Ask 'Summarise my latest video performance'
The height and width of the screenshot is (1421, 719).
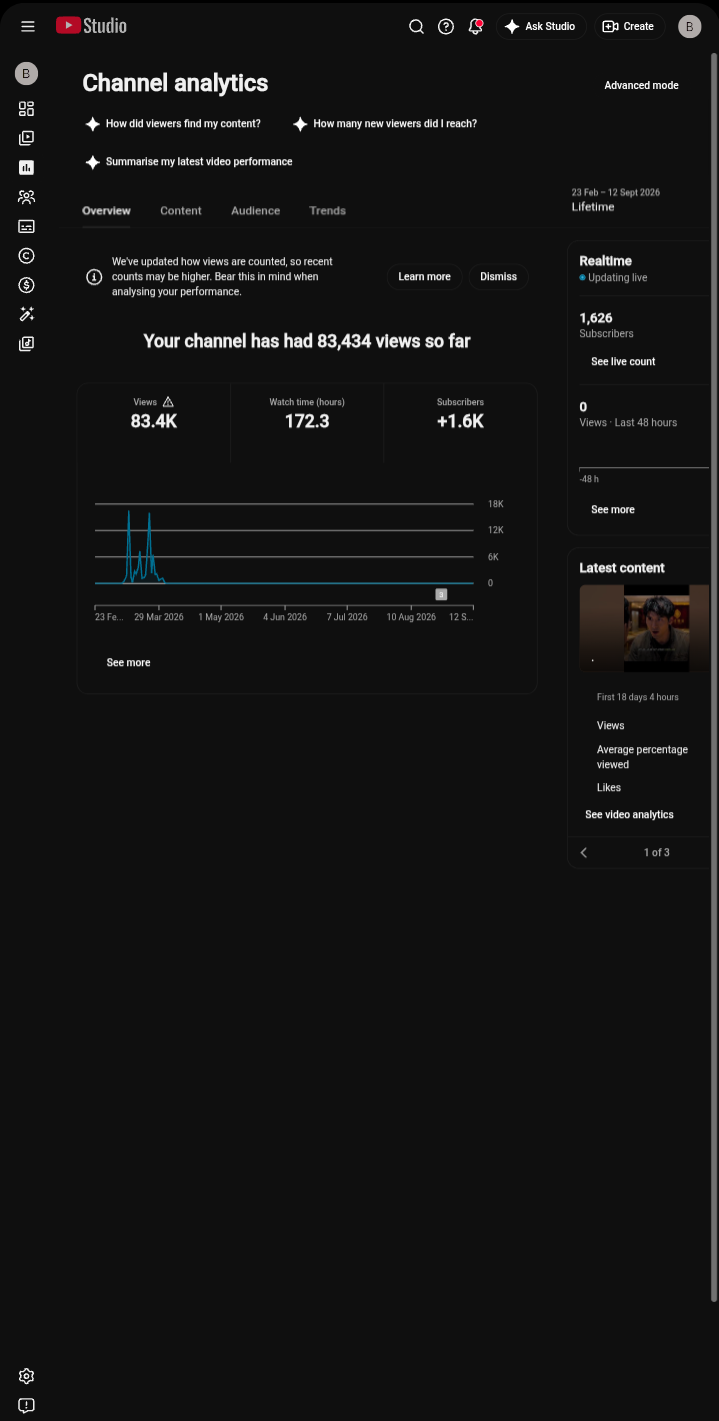[x=189, y=161]
